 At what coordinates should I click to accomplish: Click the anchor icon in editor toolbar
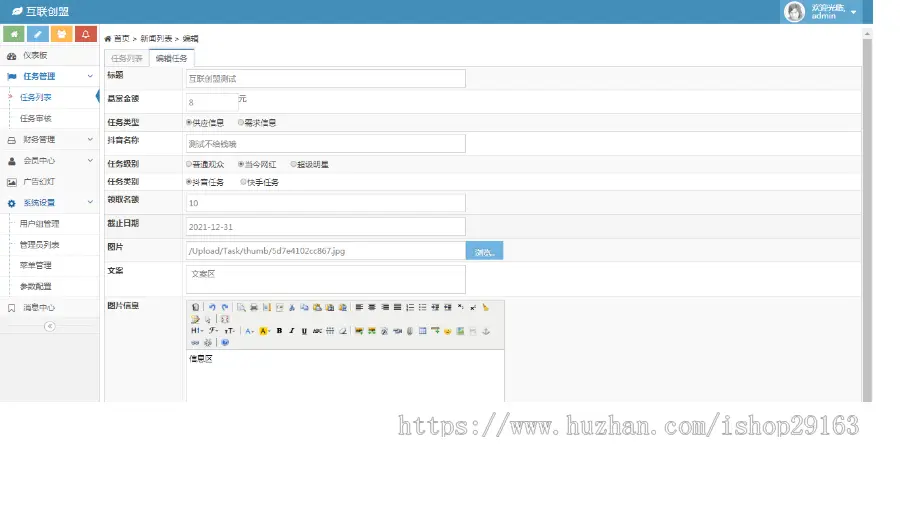click(x=486, y=331)
